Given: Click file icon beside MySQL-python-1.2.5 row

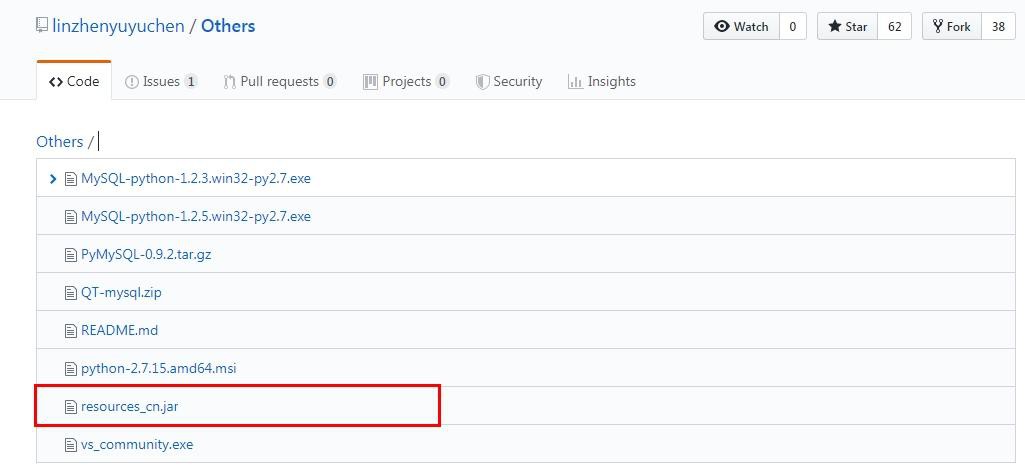Looking at the screenshot, I should point(71,216).
